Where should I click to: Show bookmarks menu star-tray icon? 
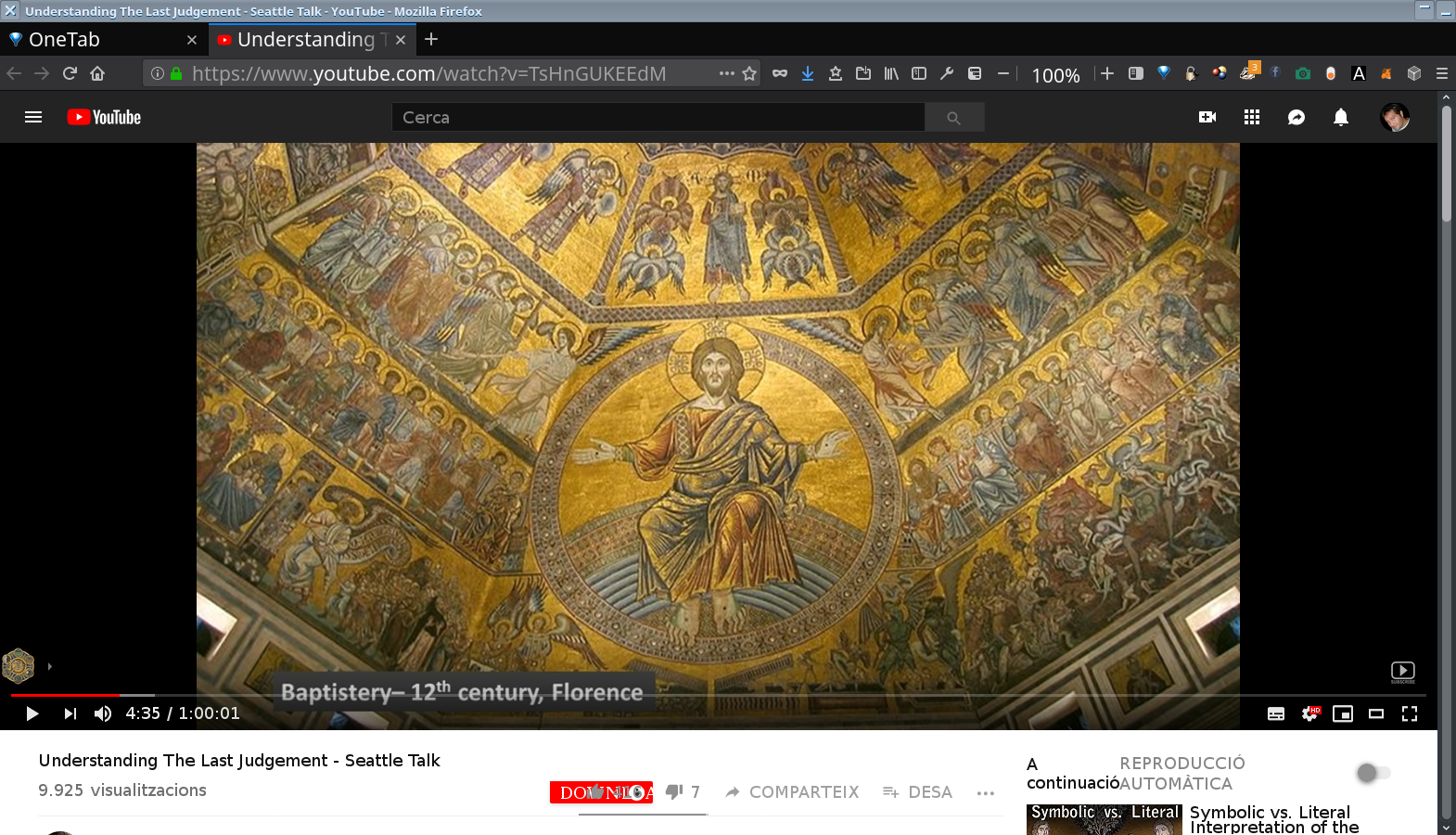coord(836,73)
